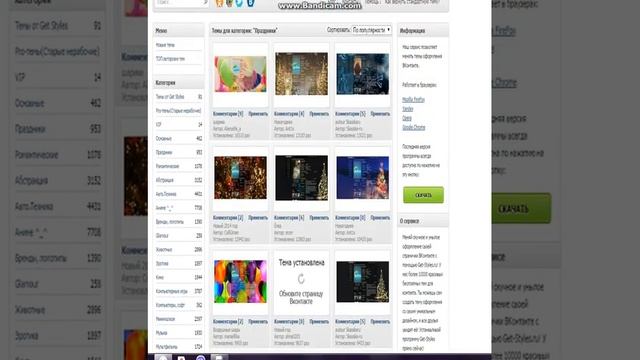
Task: Open the vivid rainbow balloons theme thumbnail
Action: click(240, 282)
